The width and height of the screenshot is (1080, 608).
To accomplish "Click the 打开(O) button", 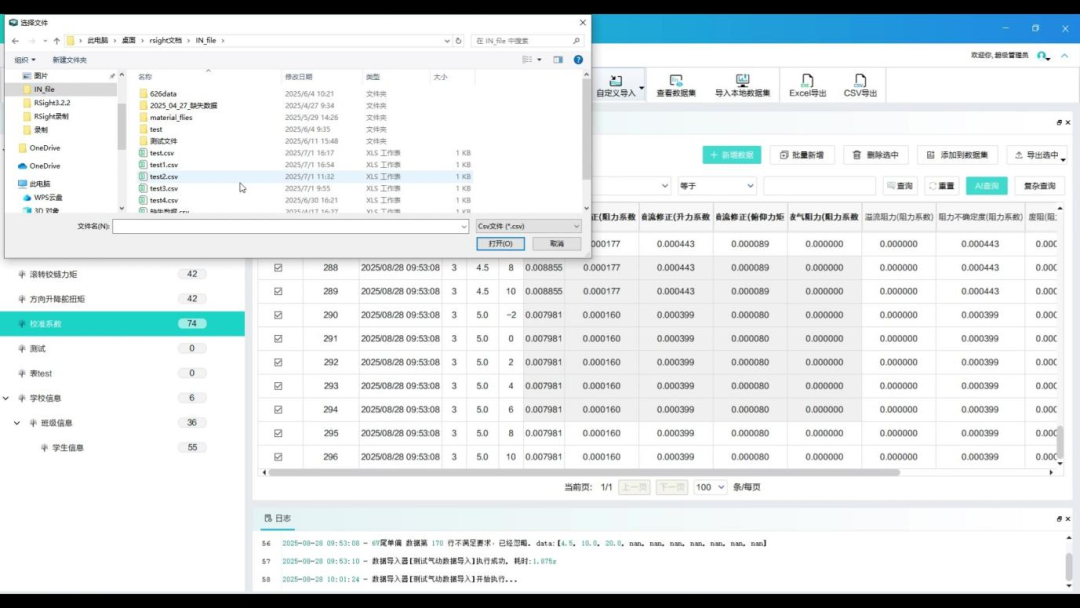I will (x=500, y=244).
